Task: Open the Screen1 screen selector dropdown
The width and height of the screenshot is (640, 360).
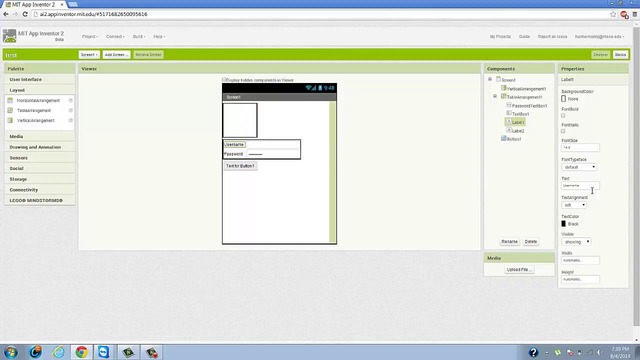Action: coord(89,55)
